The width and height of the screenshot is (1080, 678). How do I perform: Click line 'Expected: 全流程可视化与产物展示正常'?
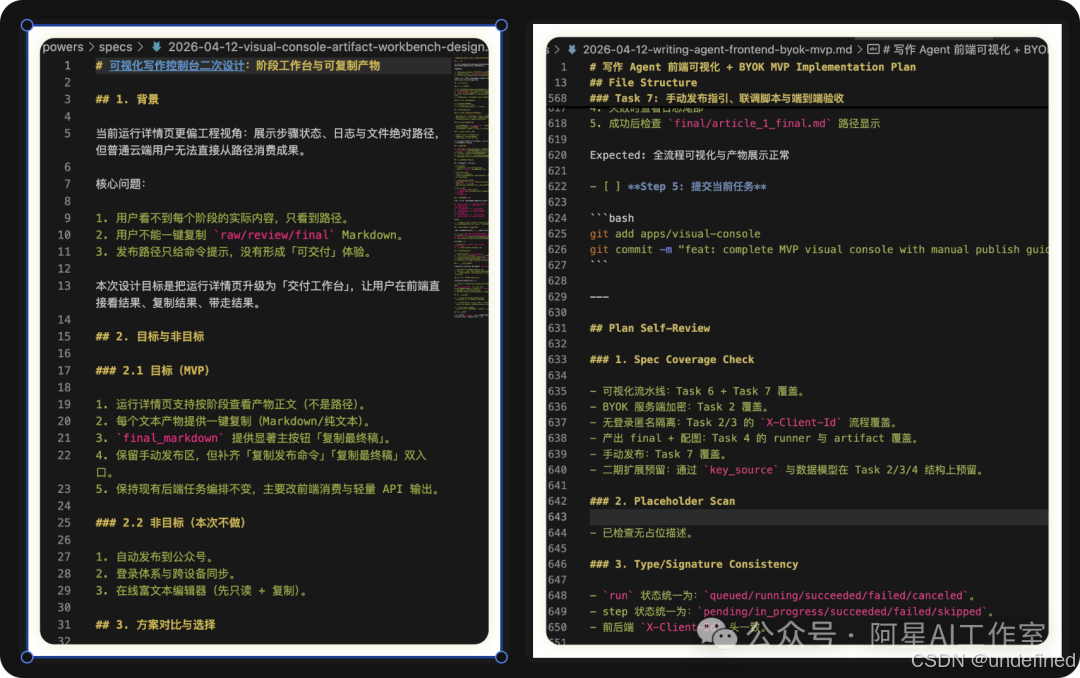pos(689,155)
